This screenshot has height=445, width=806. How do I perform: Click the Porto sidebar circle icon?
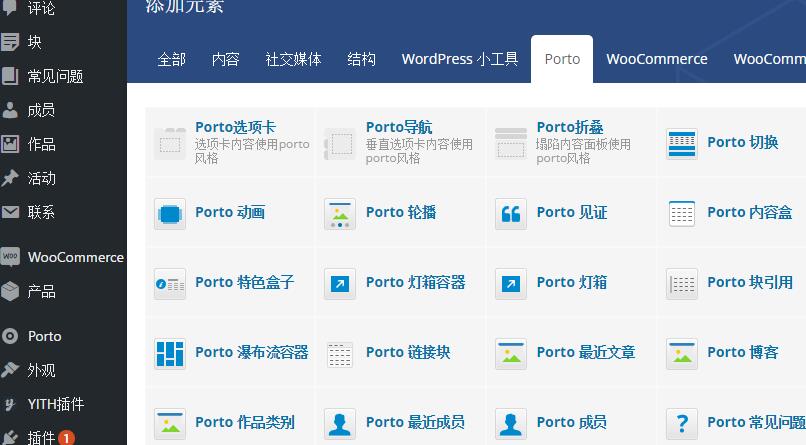(x=10, y=336)
